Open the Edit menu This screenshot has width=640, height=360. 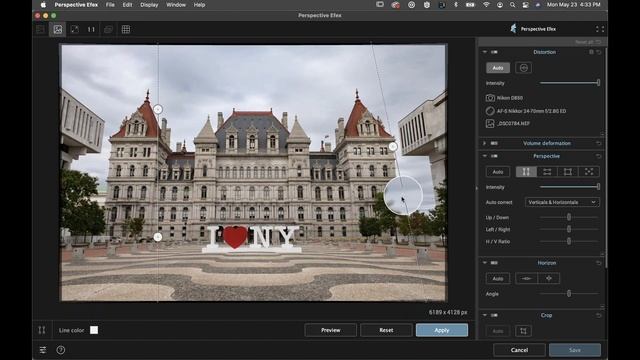point(127,5)
